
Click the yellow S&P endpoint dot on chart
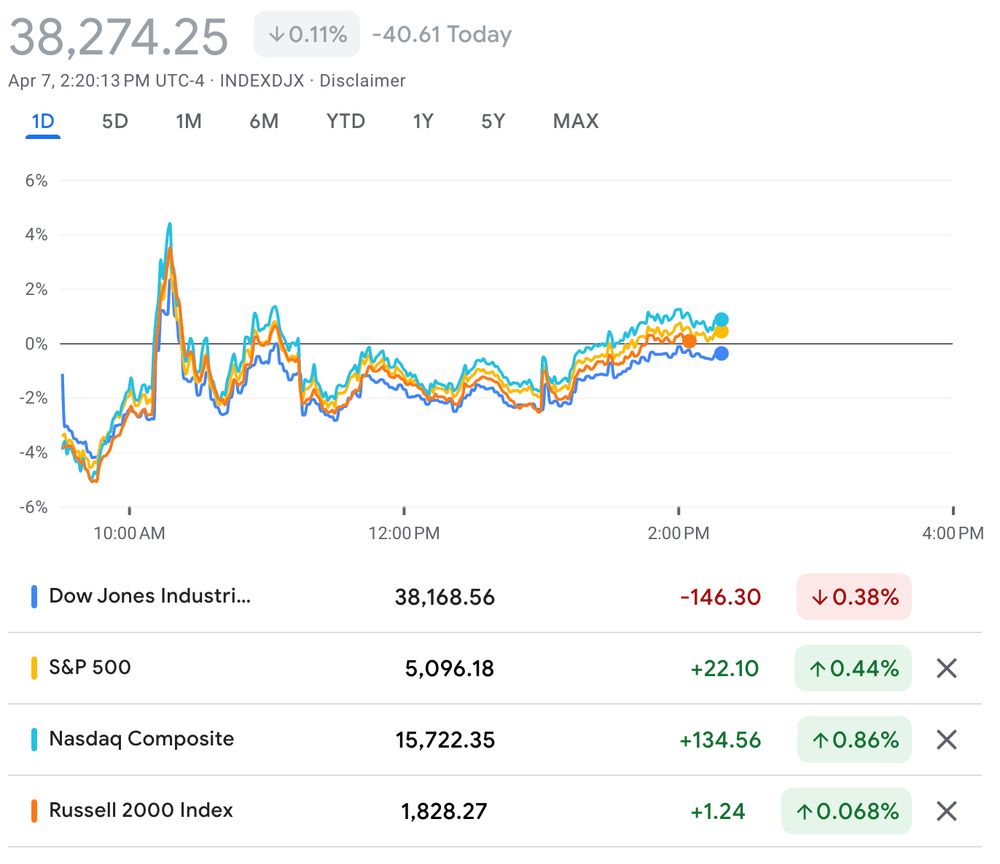tap(721, 332)
